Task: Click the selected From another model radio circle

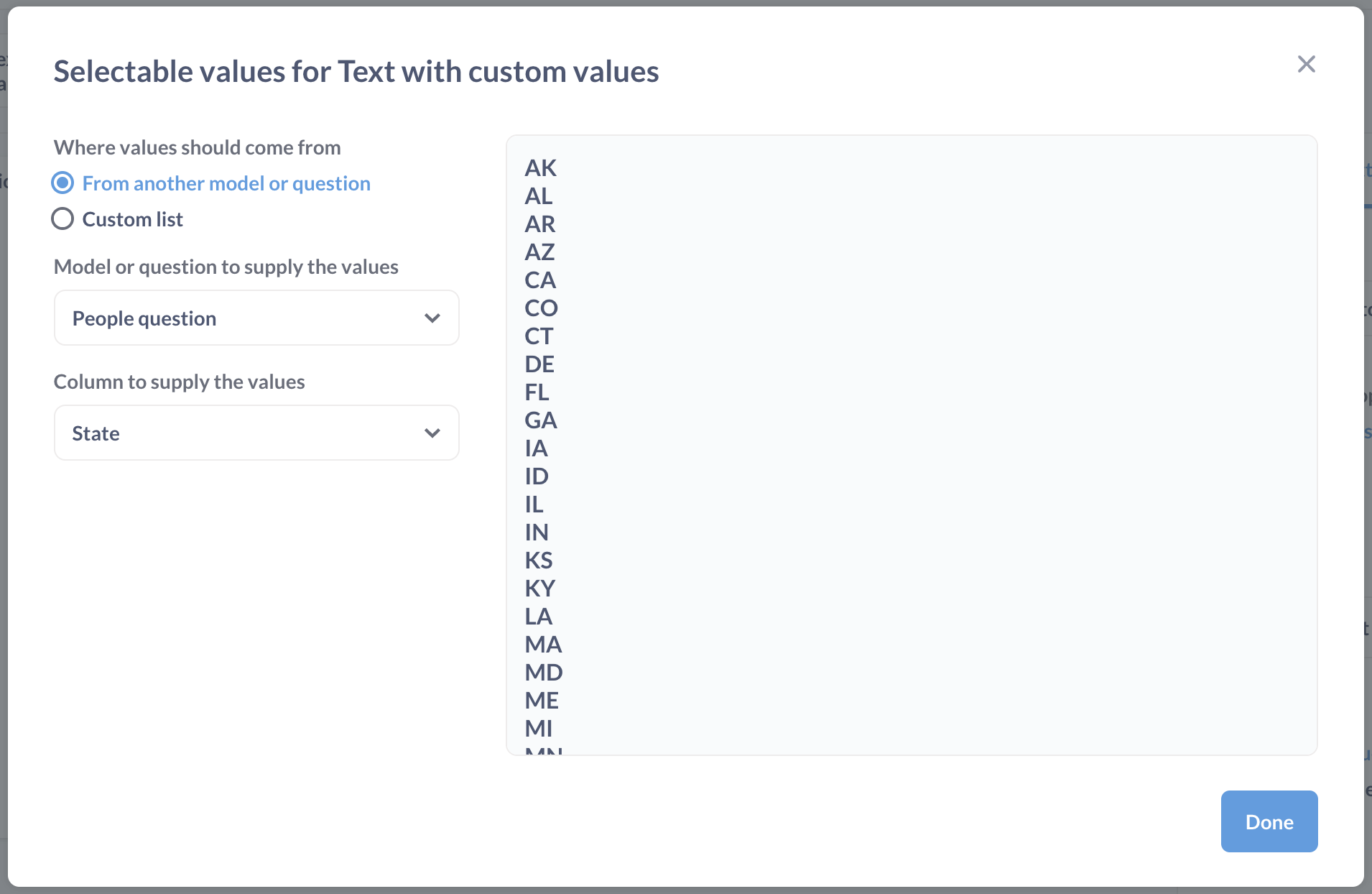Action: (62, 183)
